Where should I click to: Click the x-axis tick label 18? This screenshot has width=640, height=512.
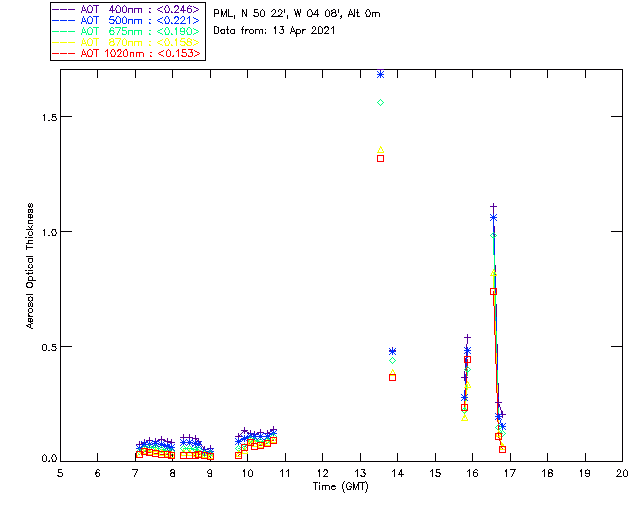(547, 473)
